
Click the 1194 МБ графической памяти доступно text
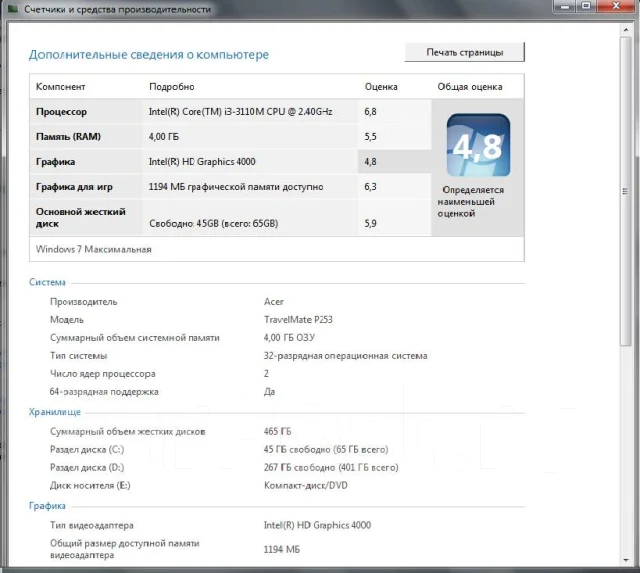click(x=236, y=187)
